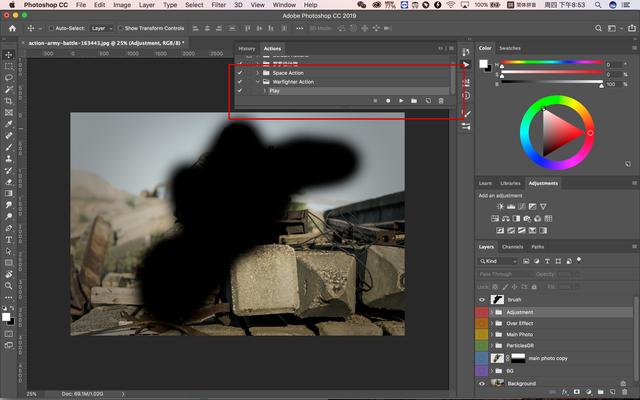Switch to the Channels tab
This screenshot has height=400, width=640.
pyautogui.click(x=513, y=247)
